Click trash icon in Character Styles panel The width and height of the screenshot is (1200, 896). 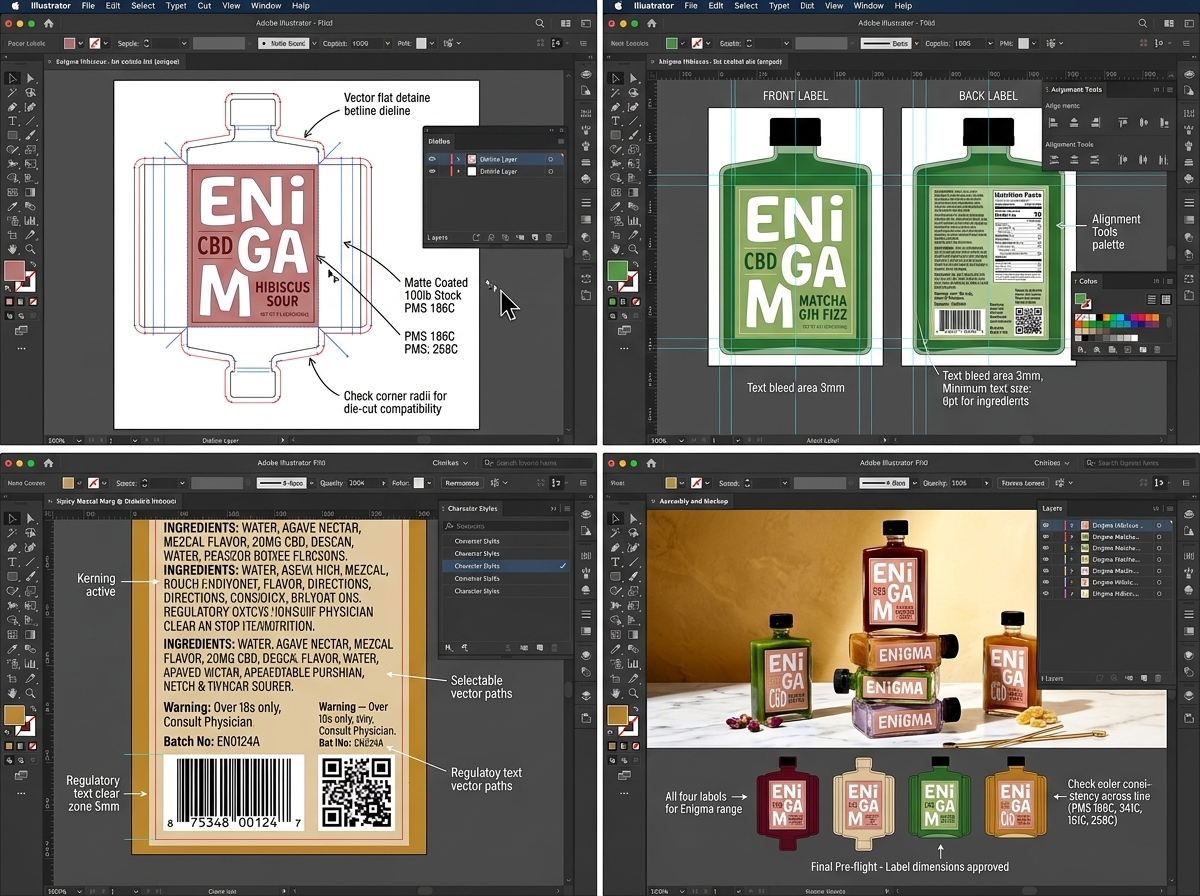tap(553, 648)
